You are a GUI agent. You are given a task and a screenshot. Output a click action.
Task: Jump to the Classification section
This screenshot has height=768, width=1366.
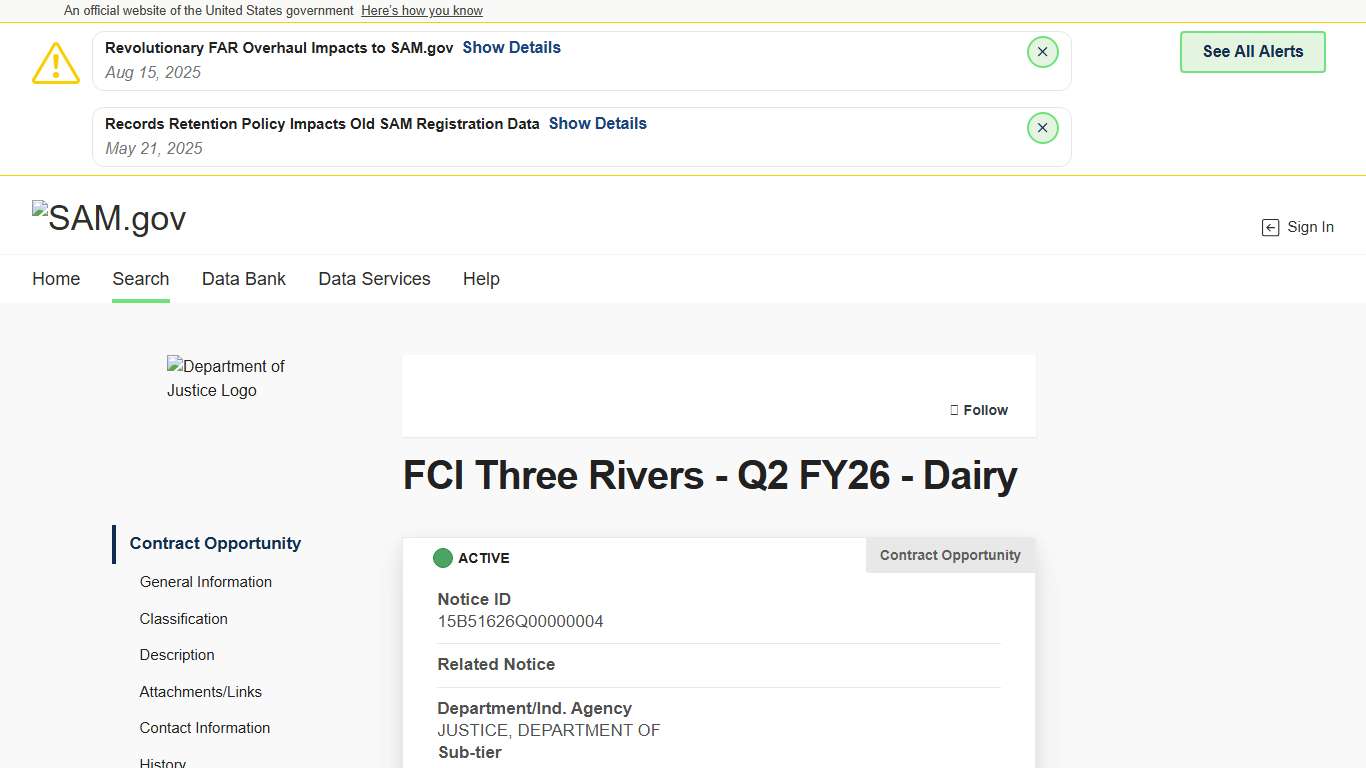184,619
